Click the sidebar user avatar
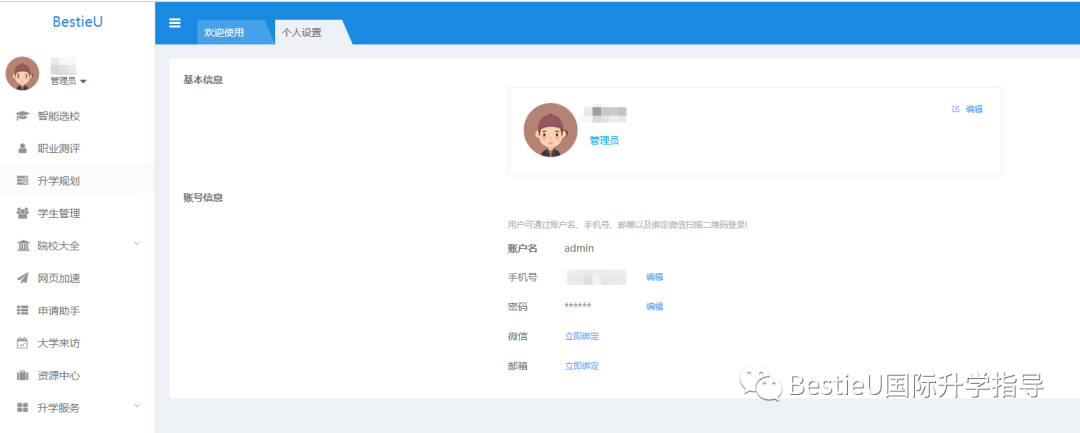This screenshot has height=433, width=1080. pos(23,74)
